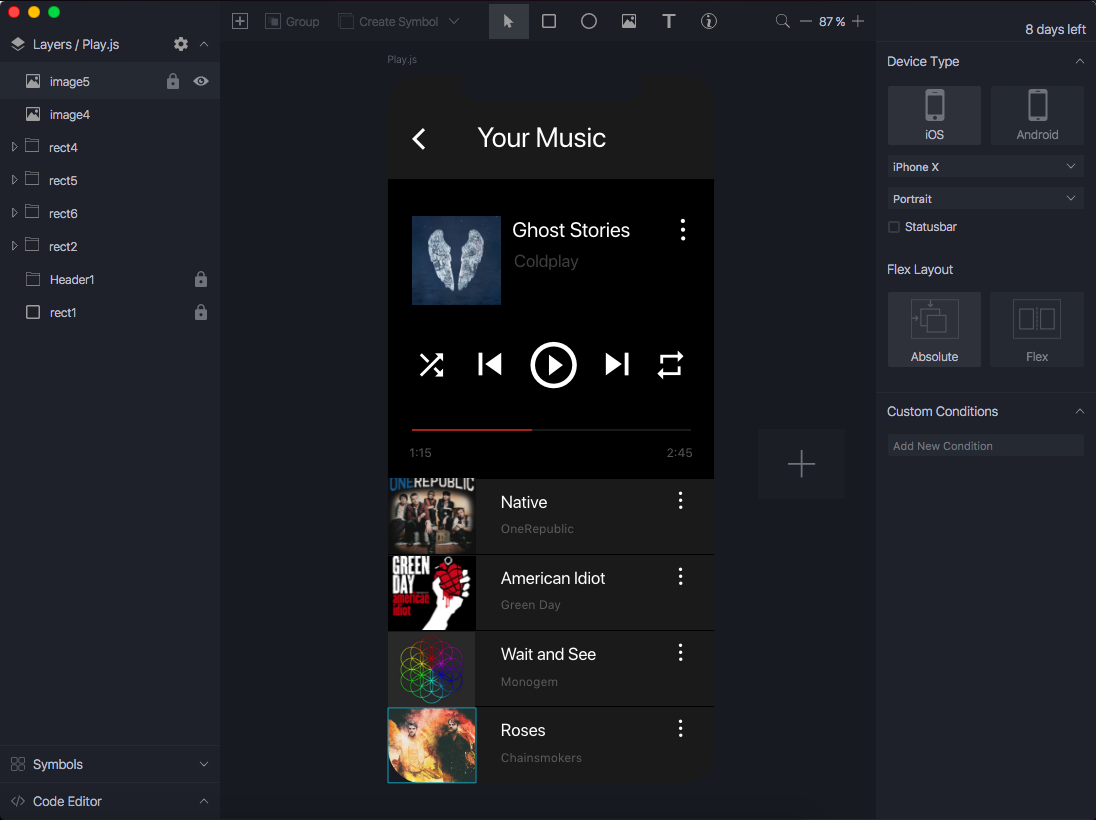Image resolution: width=1096 pixels, height=820 pixels.
Task: Select the pointer selection tool
Action: (x=508, y=21)
